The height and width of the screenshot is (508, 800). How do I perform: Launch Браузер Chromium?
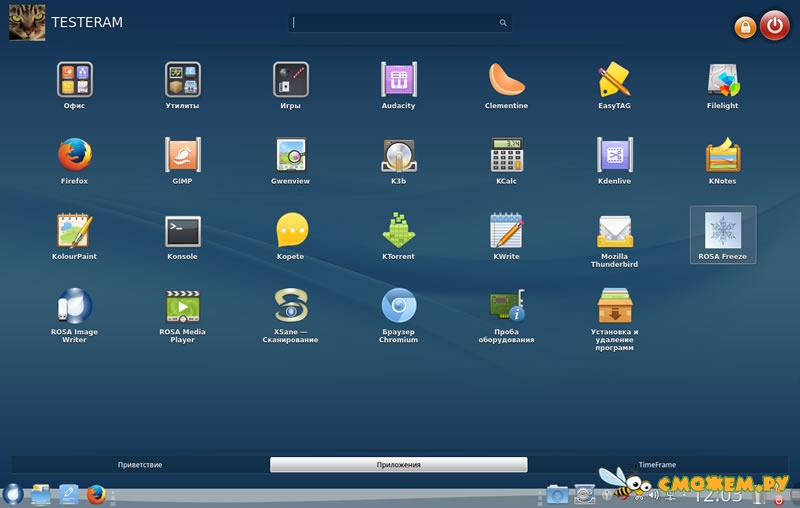398,315
